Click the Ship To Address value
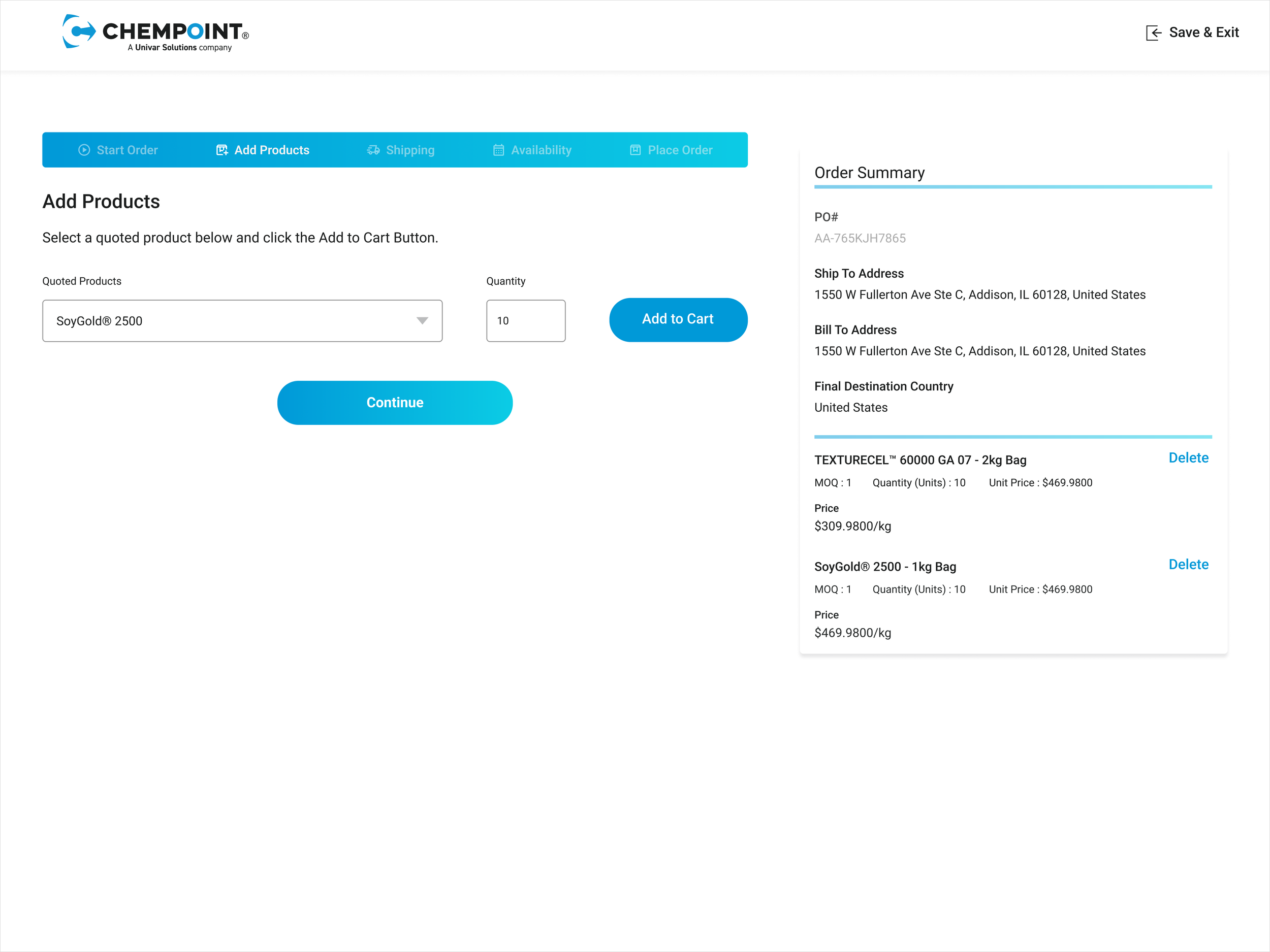The height and width of the screenshot is (952, 1270). click(x=980, y=294)
